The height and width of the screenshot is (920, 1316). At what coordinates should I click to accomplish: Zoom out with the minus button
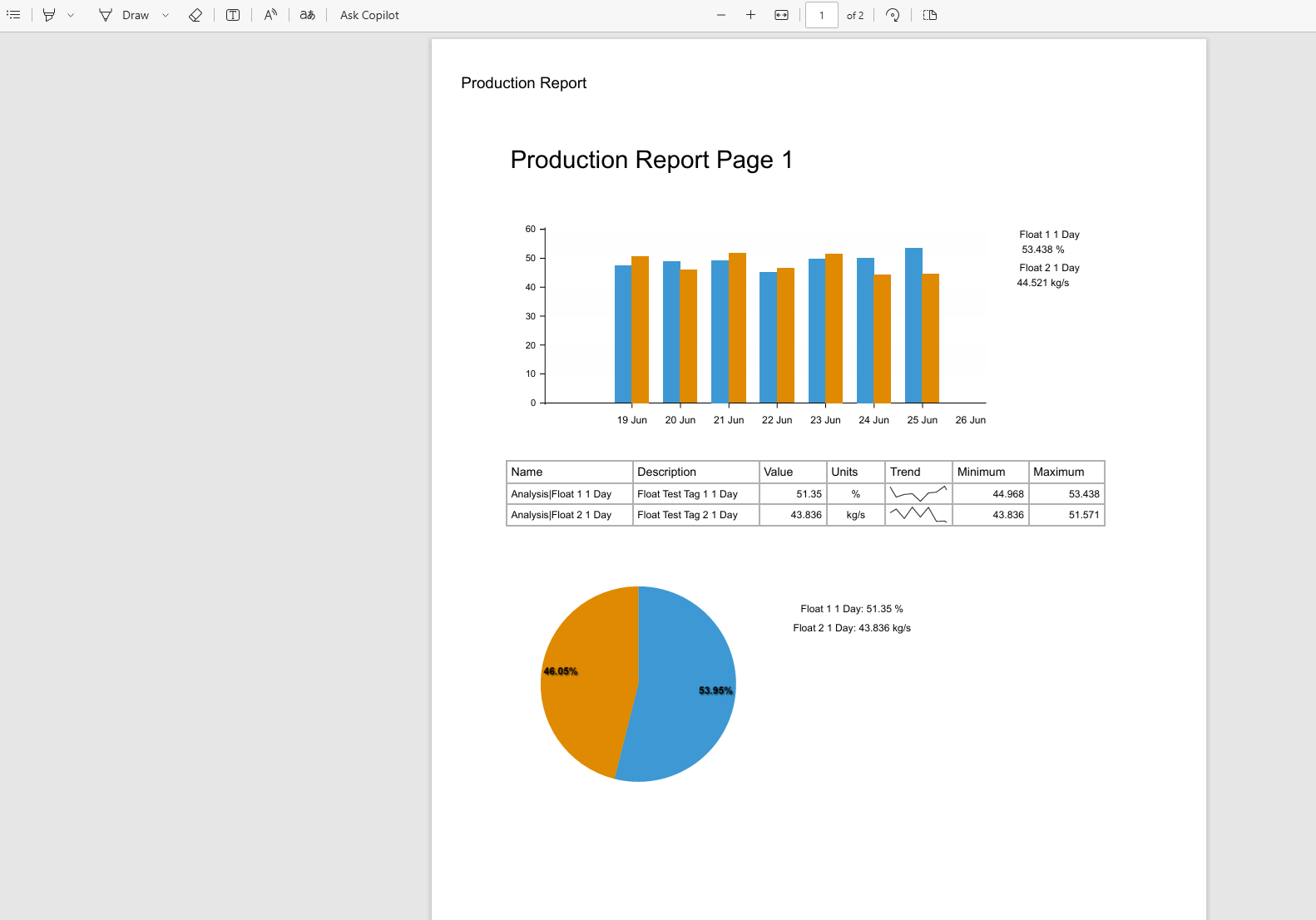pos(721,15)
